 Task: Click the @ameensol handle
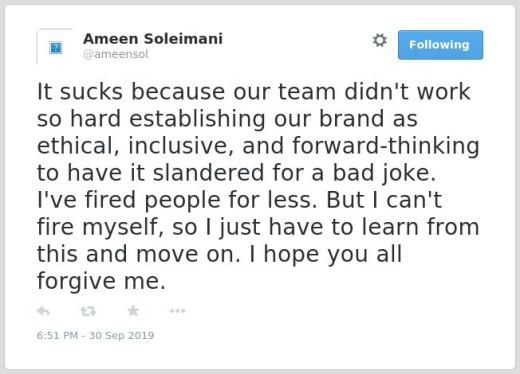pyautogui.click(x=115, y=54)
